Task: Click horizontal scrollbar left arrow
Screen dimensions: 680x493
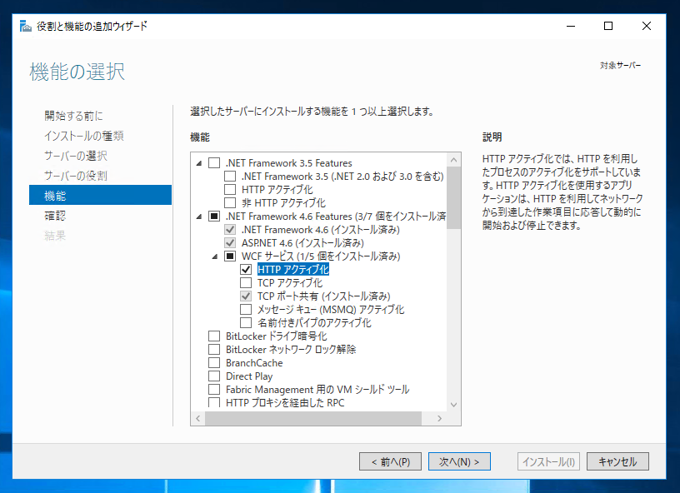Action: [x=198, y=418]
